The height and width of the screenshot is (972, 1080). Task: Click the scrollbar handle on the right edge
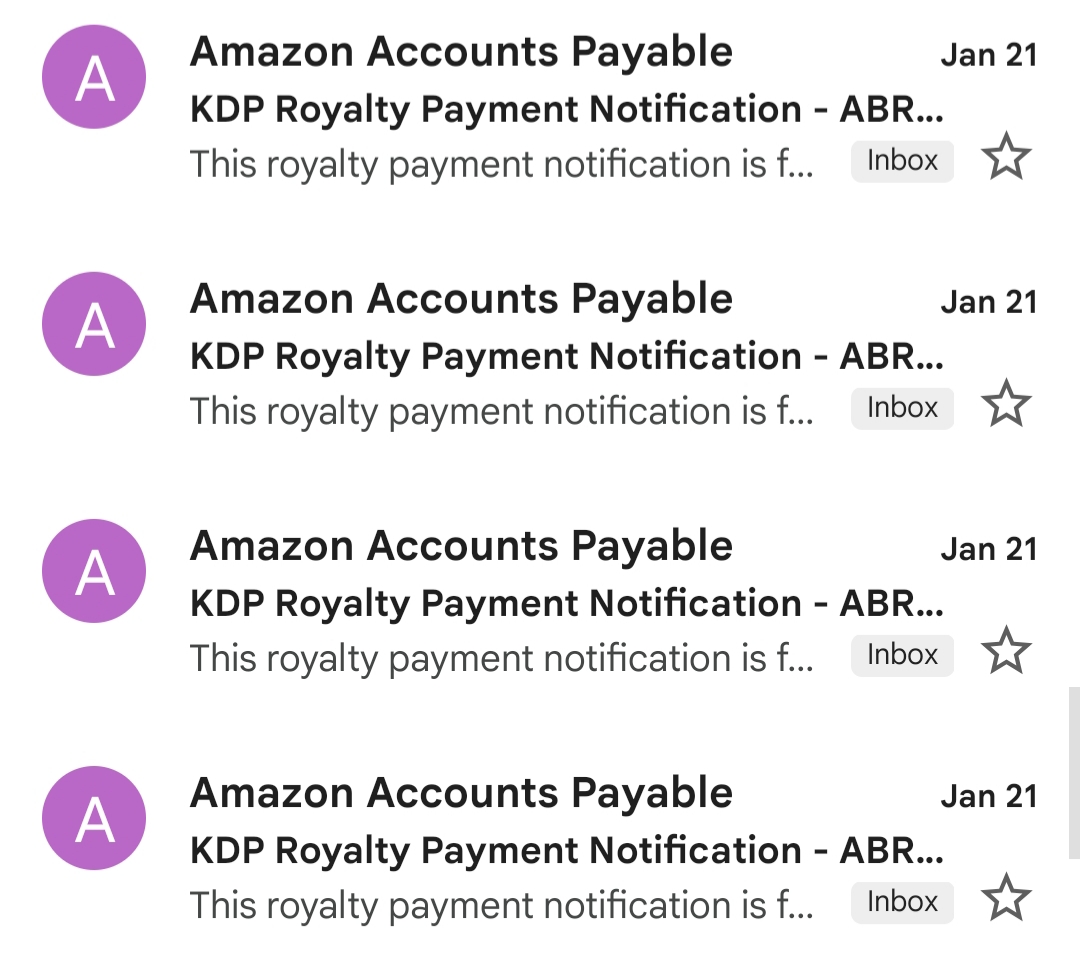pos(1073,772)
